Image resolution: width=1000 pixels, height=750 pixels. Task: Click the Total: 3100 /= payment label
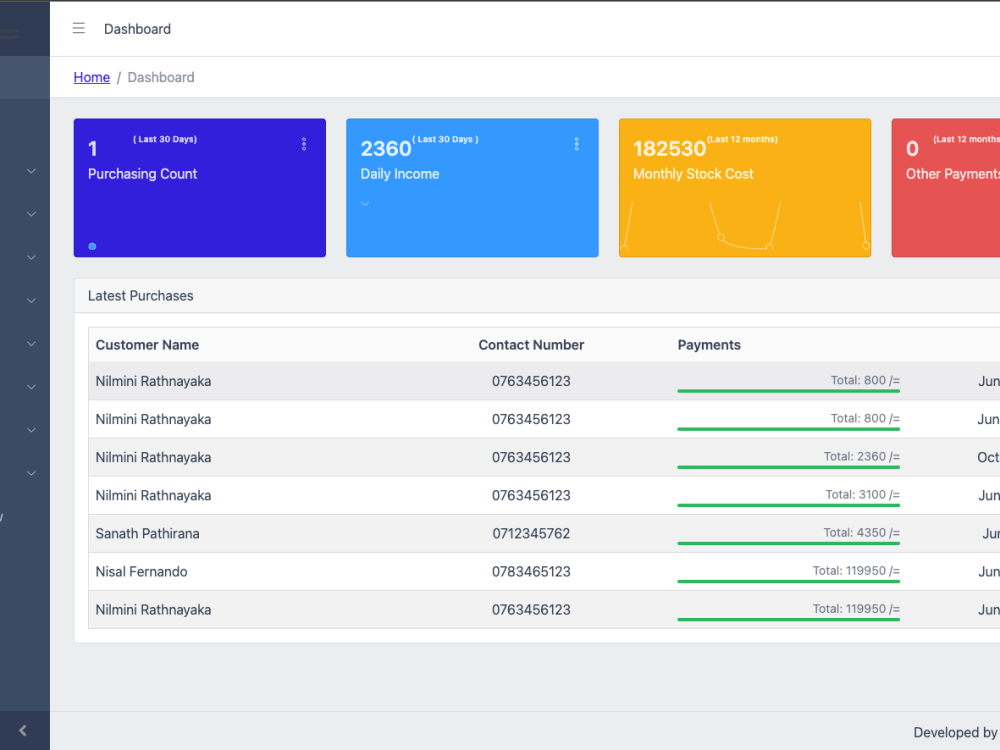coord(863,495)
